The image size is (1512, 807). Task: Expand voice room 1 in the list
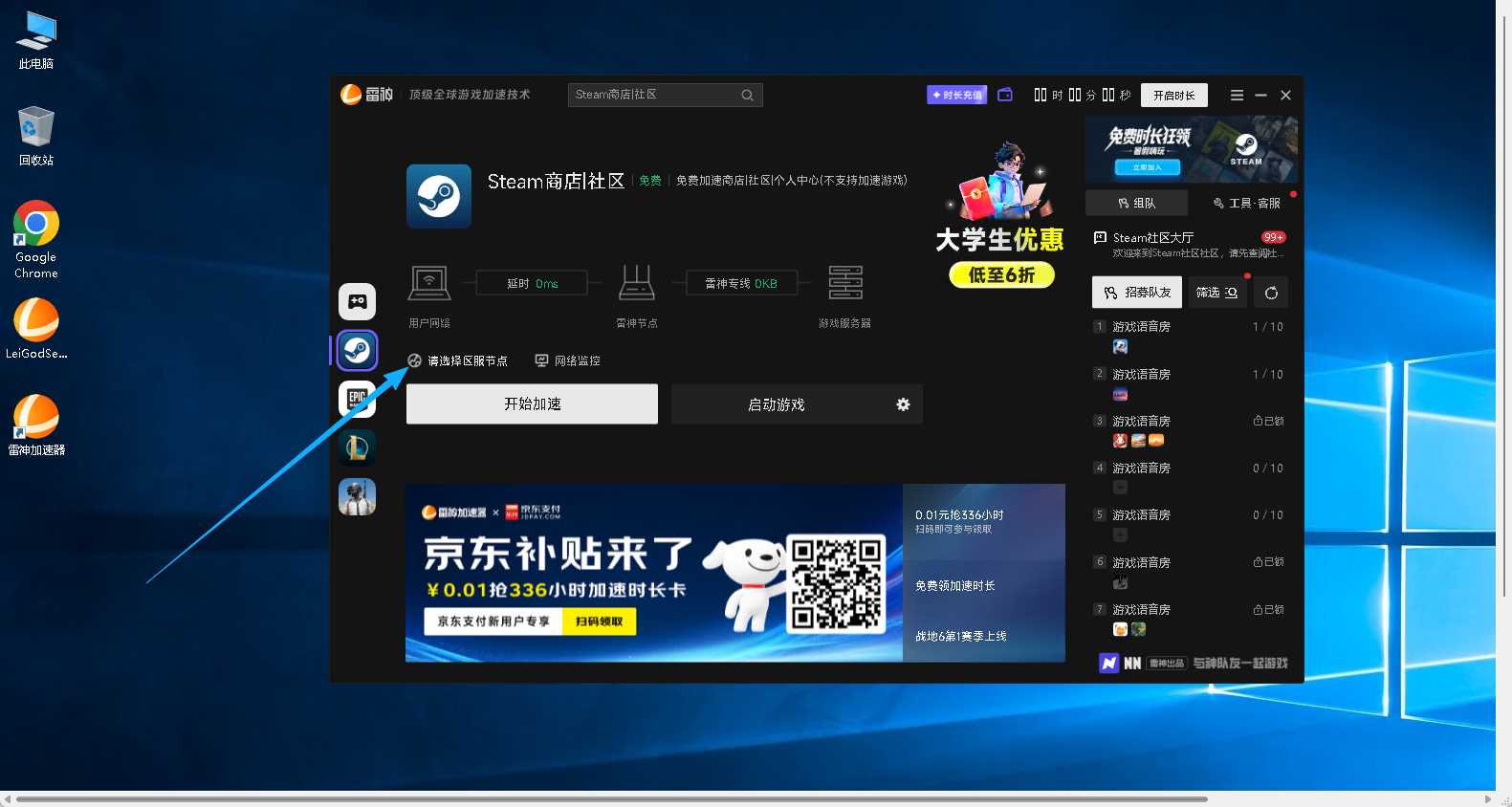coord(1141,327)
